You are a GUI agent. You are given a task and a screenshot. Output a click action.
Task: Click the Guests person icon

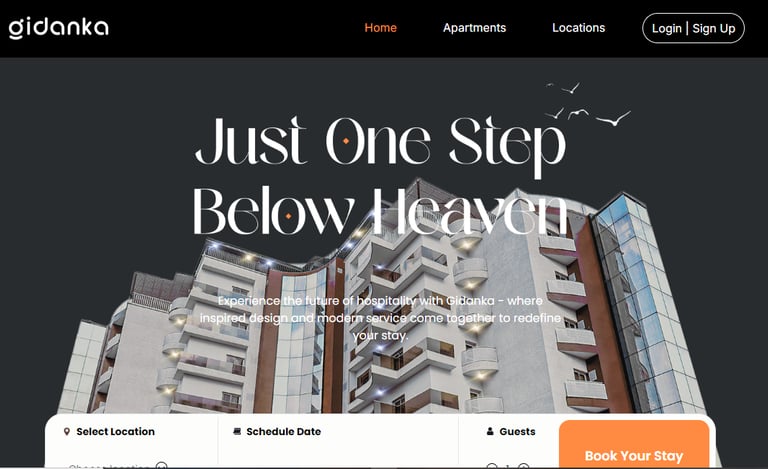(490, 431)
